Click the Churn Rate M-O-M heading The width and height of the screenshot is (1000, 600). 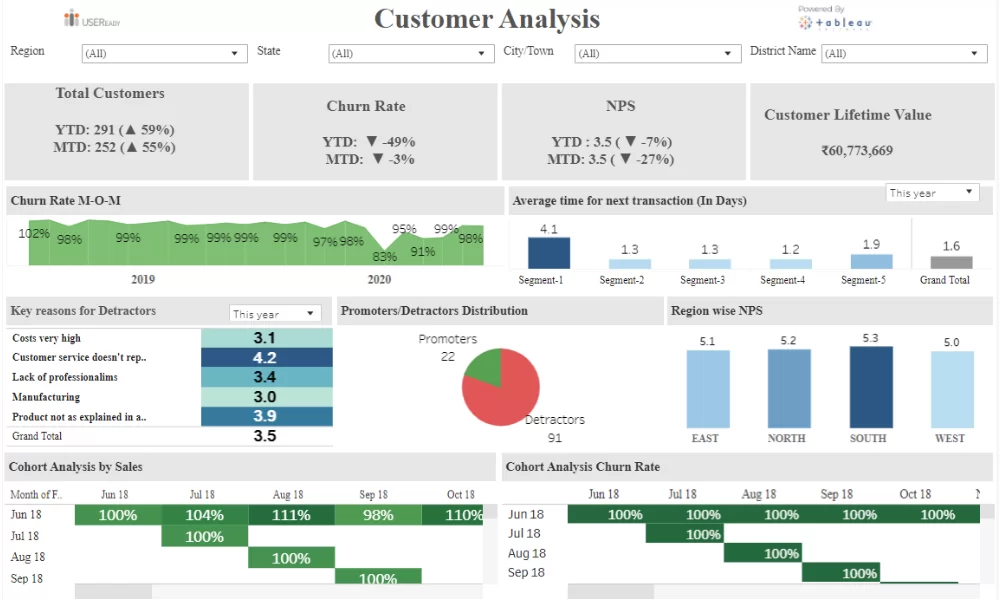tap(66, 200)
